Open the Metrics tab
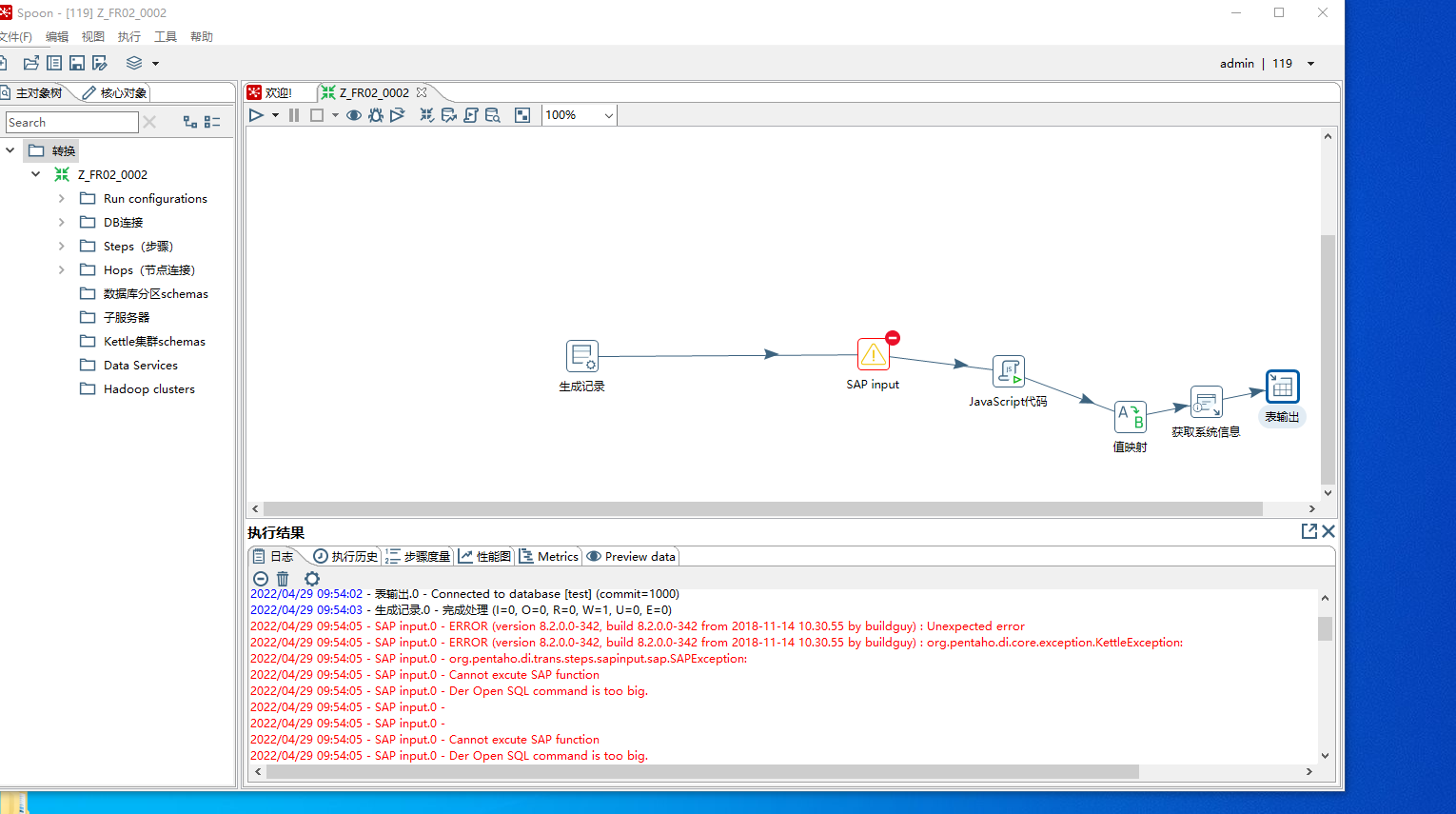The height and width of the screenshot is (814, 1456). point(548,556)
